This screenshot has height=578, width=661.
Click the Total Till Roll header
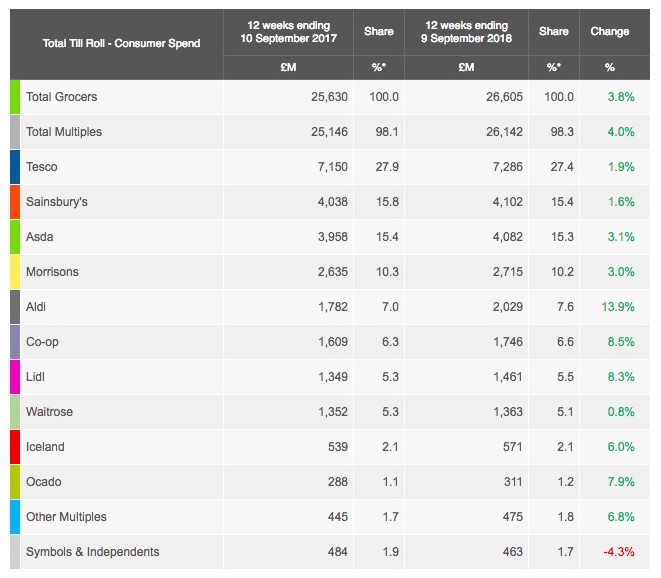121,43
